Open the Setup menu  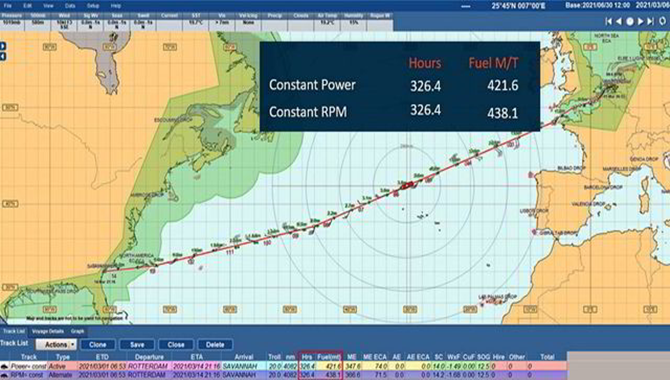93,6
